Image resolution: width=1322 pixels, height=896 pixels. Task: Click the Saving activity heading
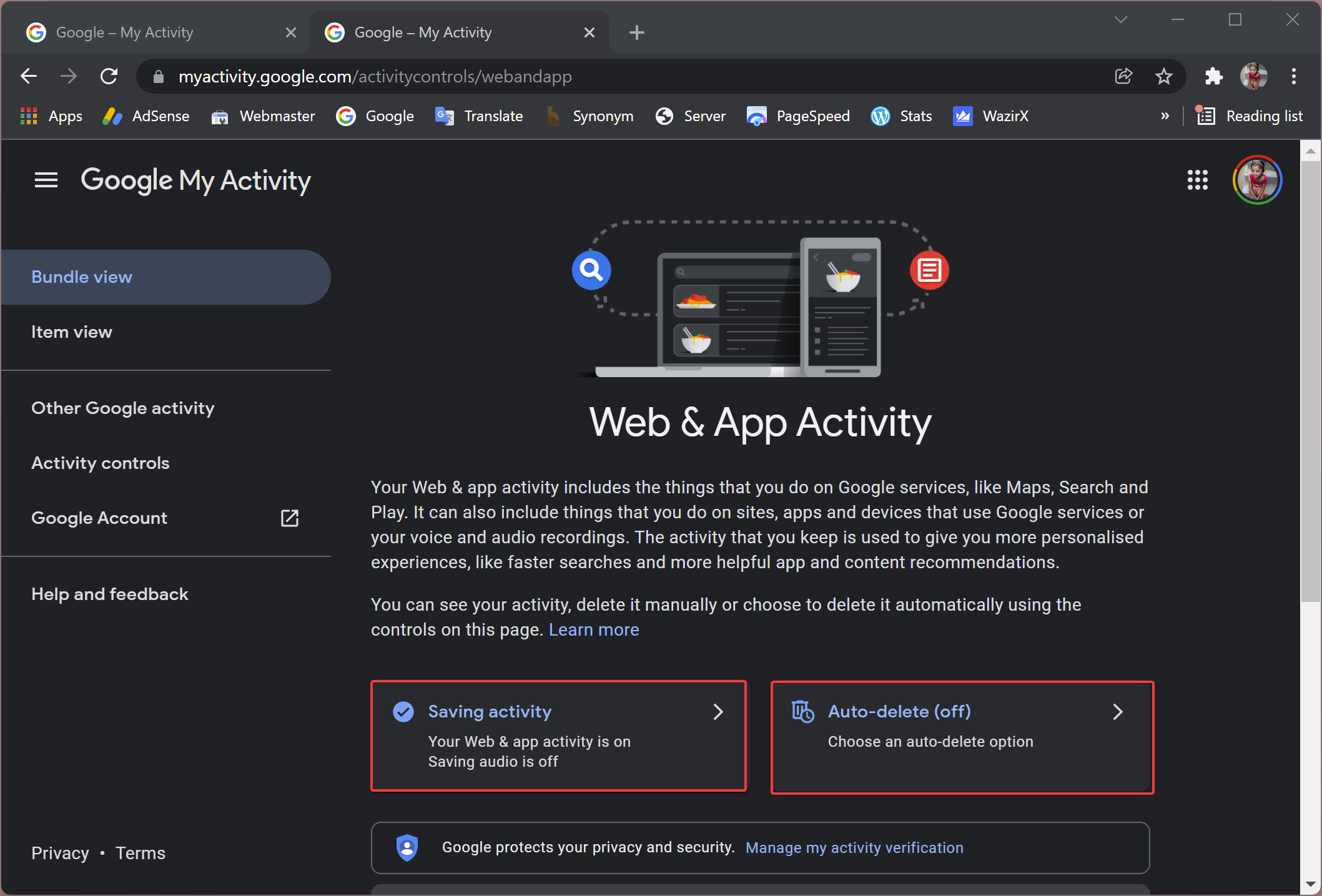pyautogui.click(x=490, y=712)
